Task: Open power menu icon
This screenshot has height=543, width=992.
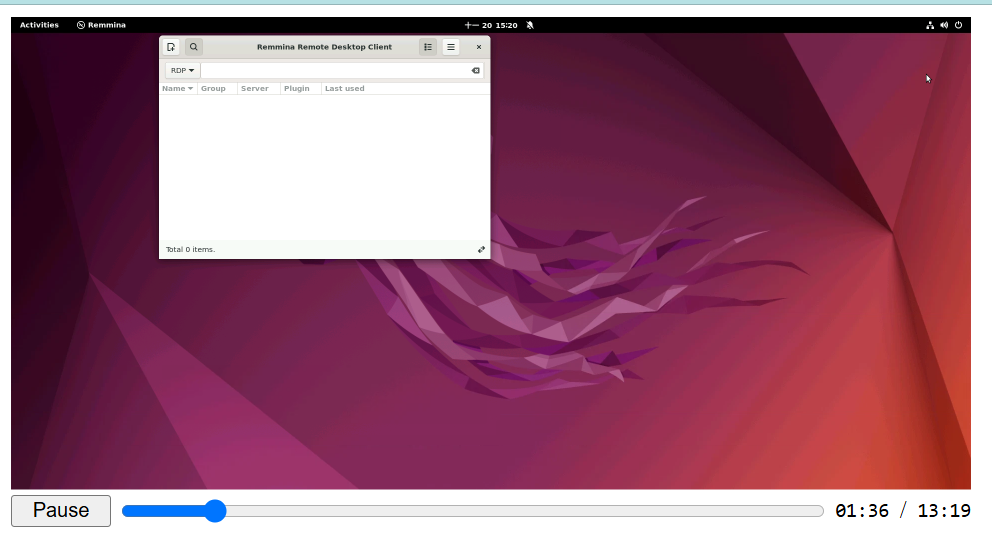Action: [958, 25]
